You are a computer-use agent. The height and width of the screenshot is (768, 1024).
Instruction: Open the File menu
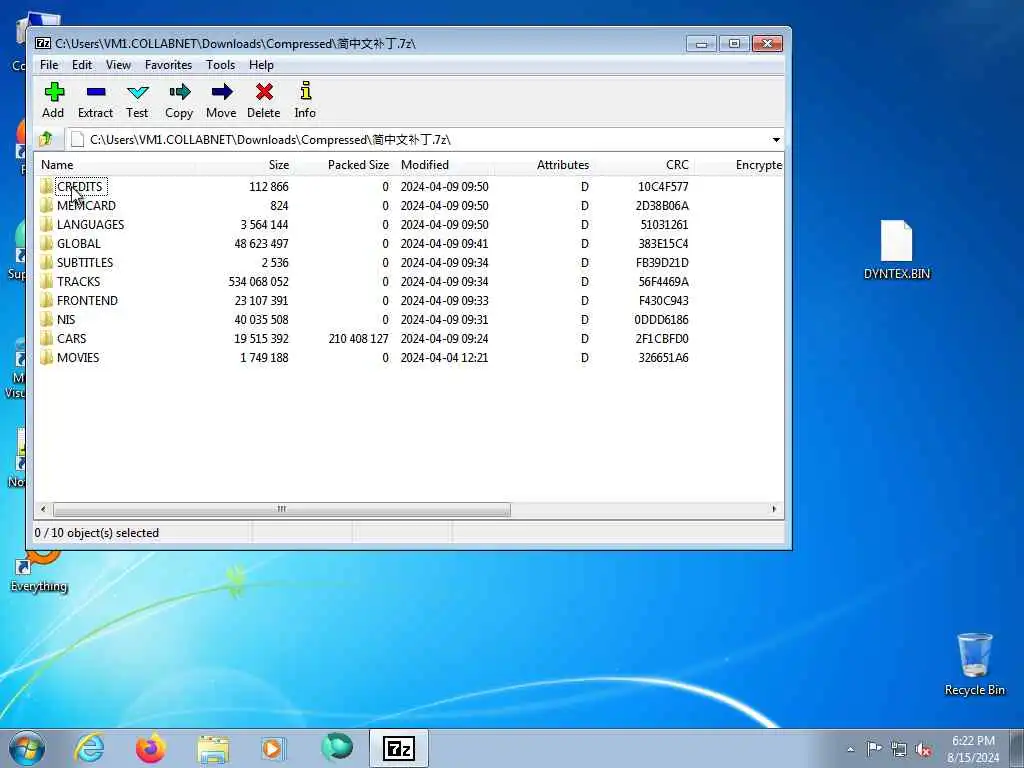(x=49, y=65)
